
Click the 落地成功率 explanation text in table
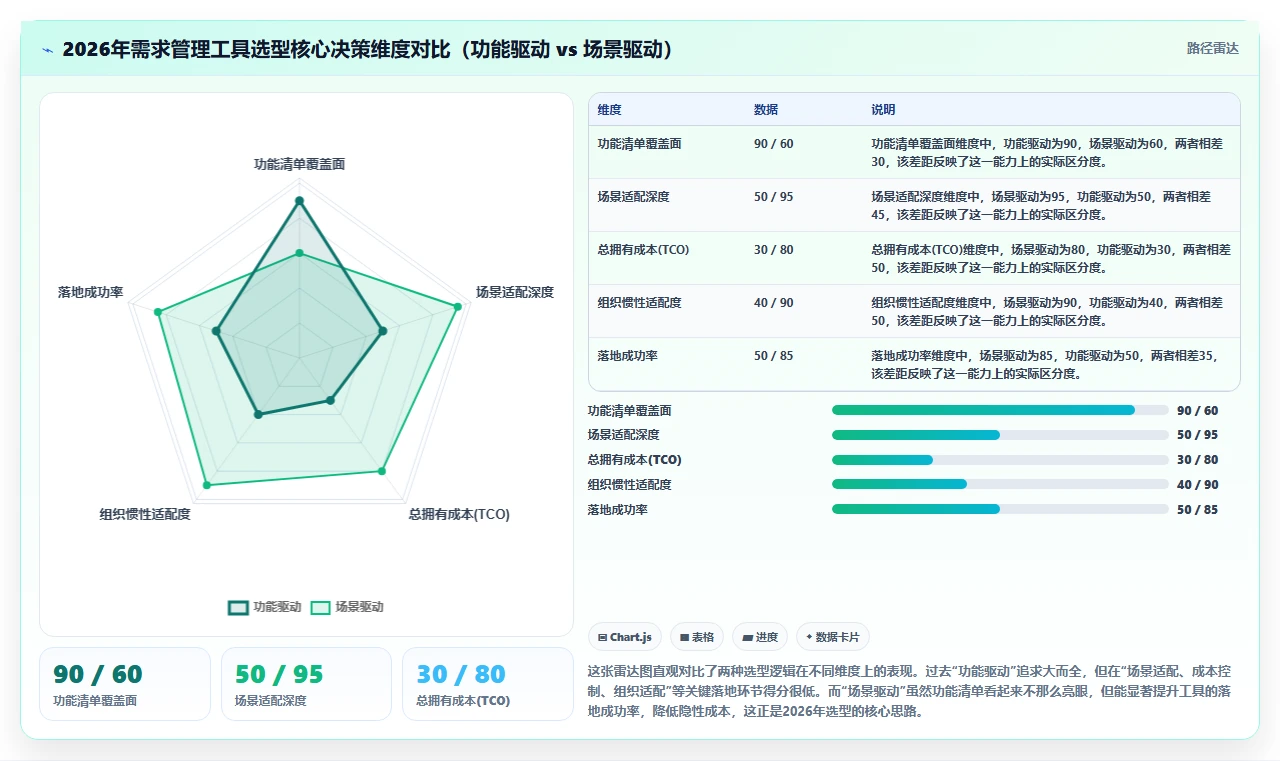click(1045, 365)
